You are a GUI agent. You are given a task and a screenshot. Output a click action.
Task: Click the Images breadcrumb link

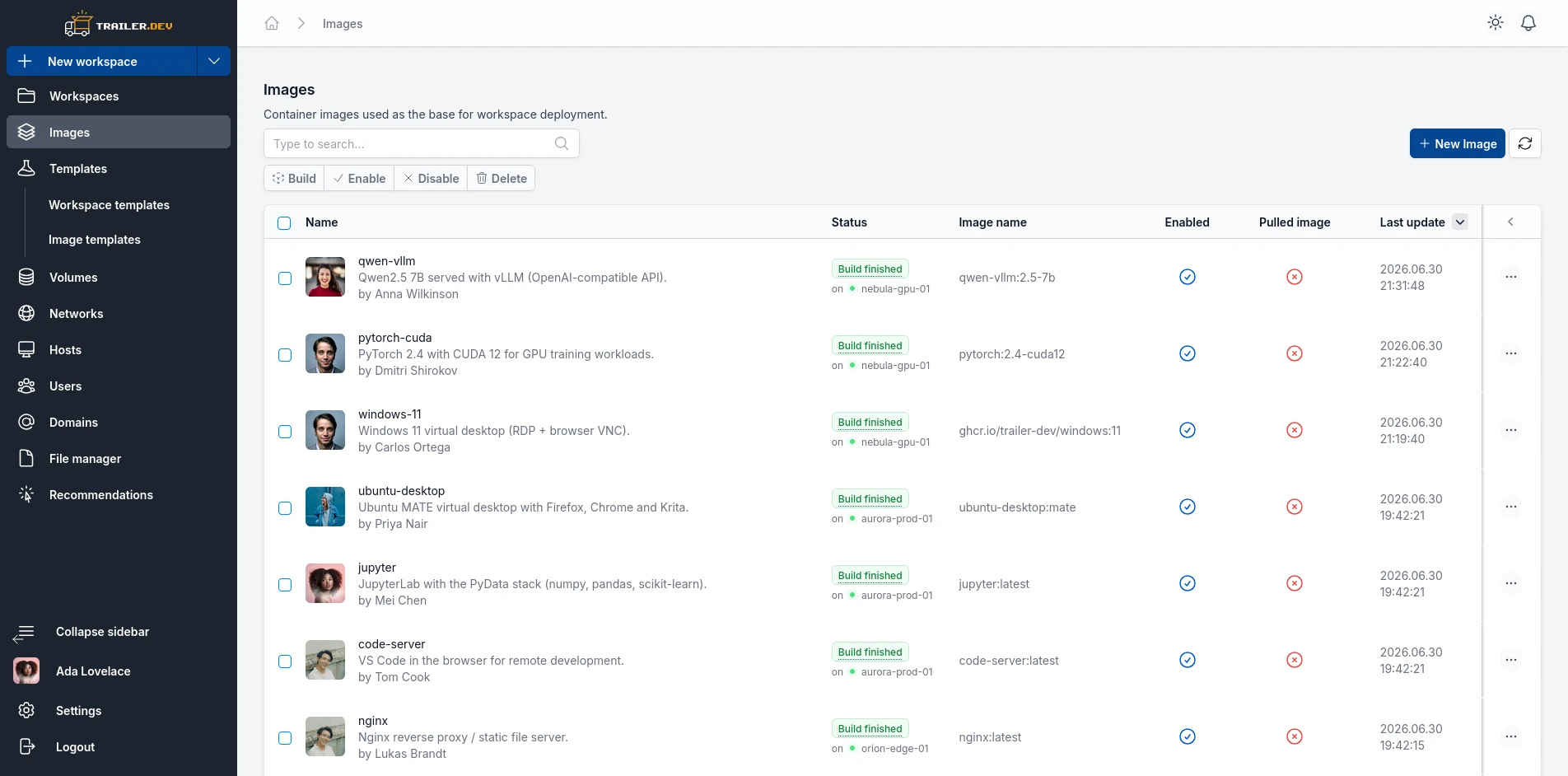click(x=343, y=24)
